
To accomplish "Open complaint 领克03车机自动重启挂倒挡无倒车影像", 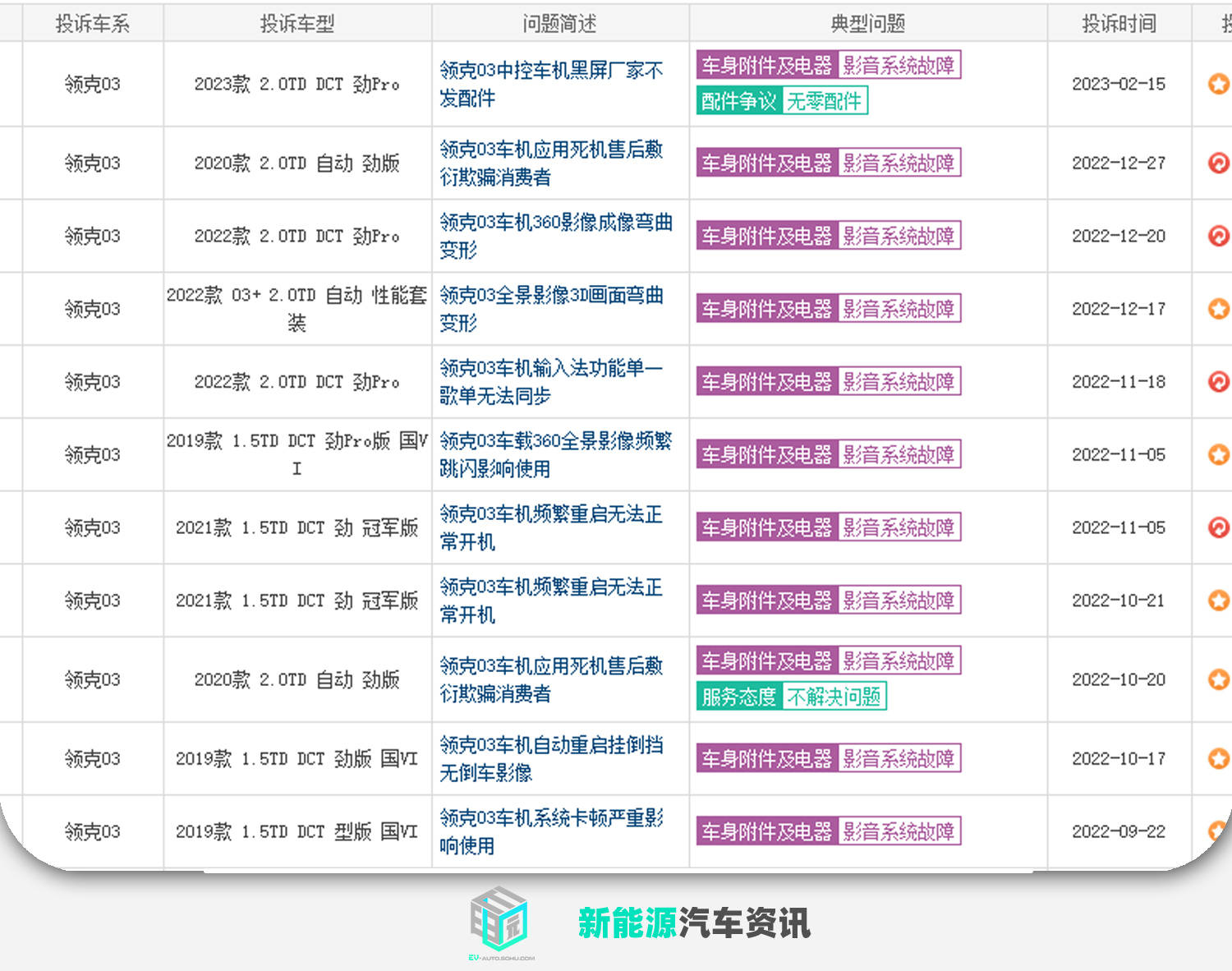I will tap(551, 758).
